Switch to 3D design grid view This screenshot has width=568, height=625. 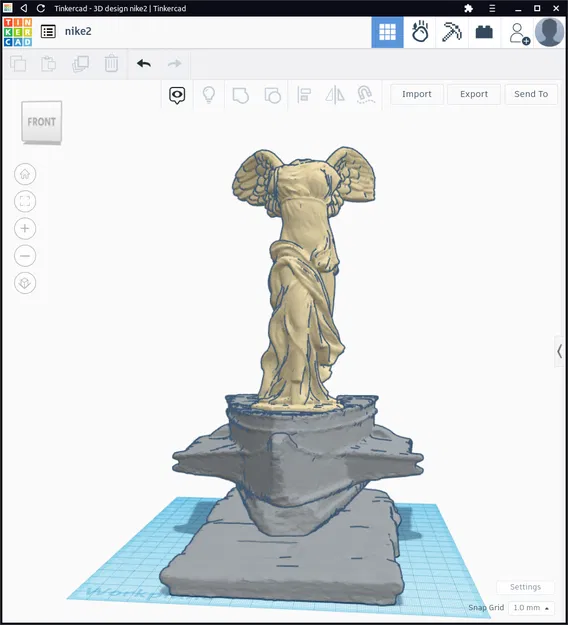pos(387,32)
